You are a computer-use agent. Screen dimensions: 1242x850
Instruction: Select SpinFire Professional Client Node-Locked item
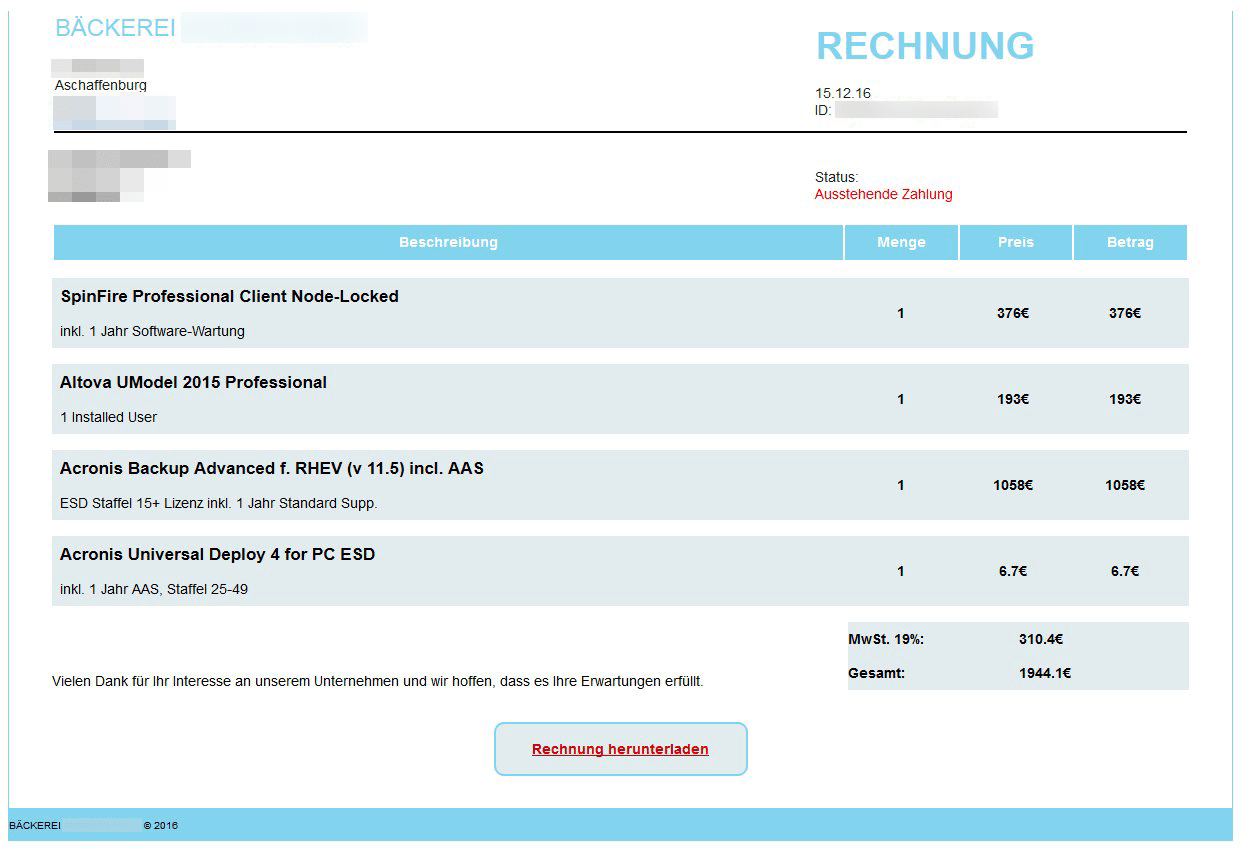(x=229, y=296)
